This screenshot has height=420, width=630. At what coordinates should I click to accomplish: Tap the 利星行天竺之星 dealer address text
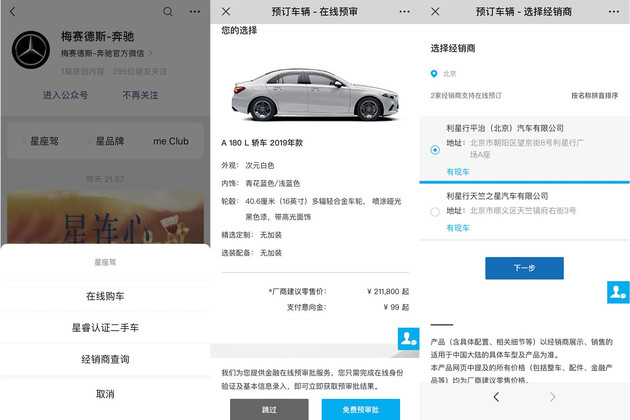click(523, 211)
